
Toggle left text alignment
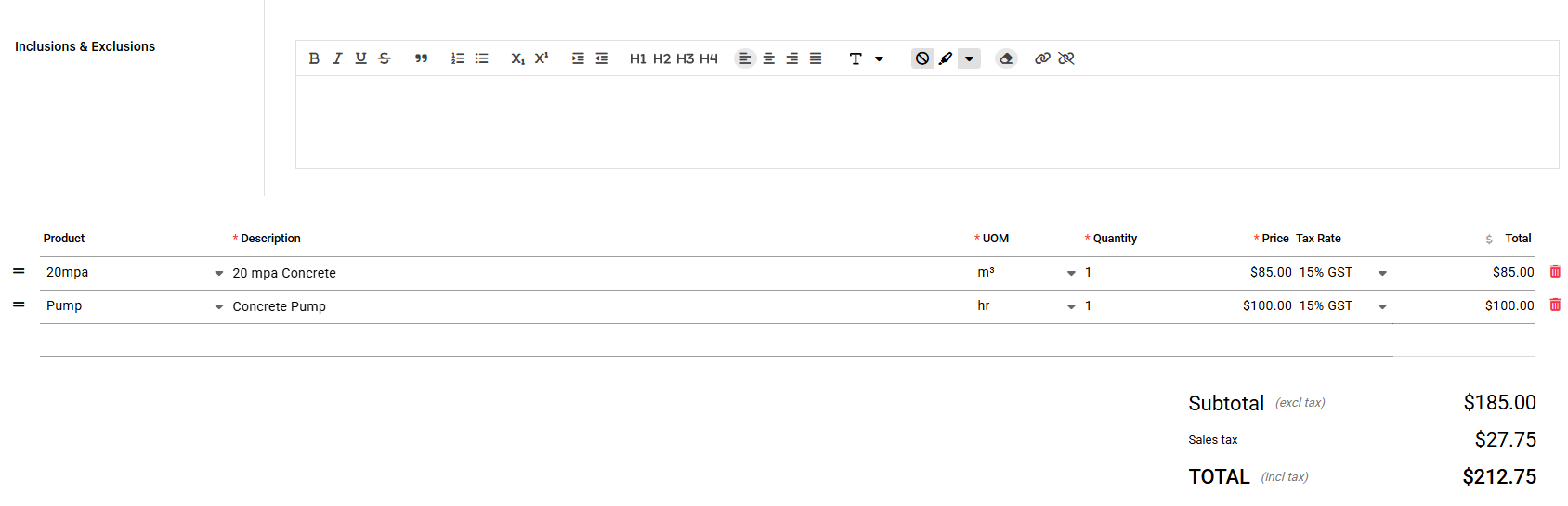coord(745,58)
